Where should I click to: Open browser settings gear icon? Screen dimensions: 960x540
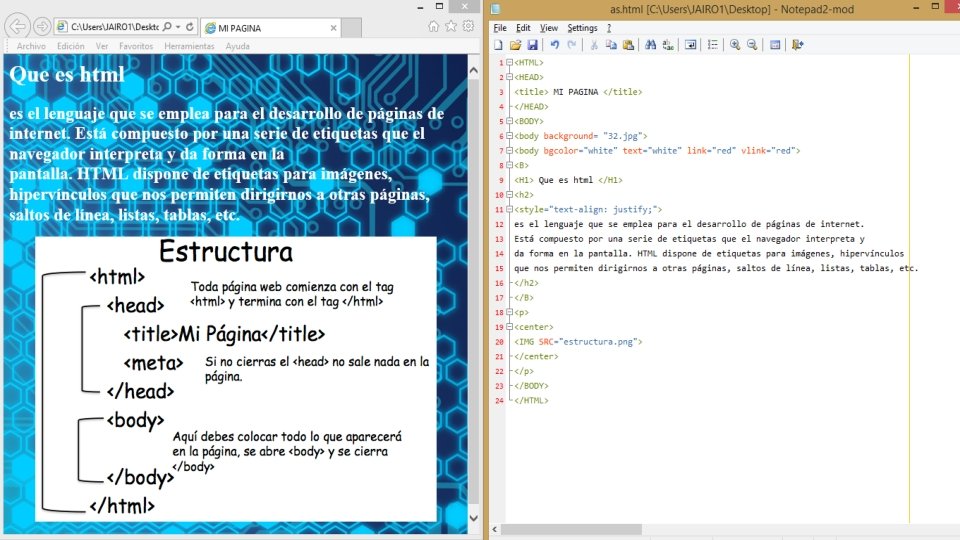(468, 26)
